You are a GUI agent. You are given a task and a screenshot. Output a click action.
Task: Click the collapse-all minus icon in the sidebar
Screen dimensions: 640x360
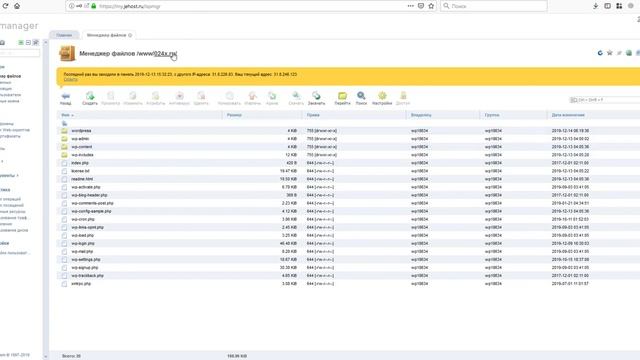pos(28,42)
